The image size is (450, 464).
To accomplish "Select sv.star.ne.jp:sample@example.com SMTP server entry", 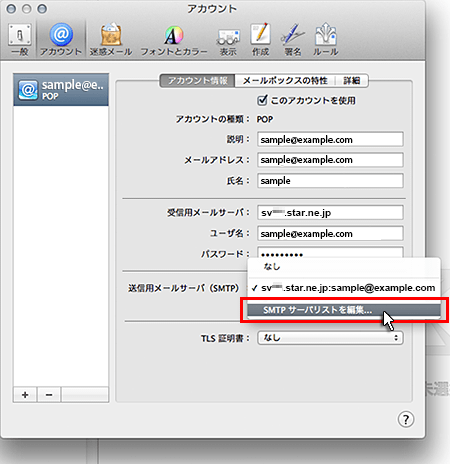I will [x=344, y=288].
